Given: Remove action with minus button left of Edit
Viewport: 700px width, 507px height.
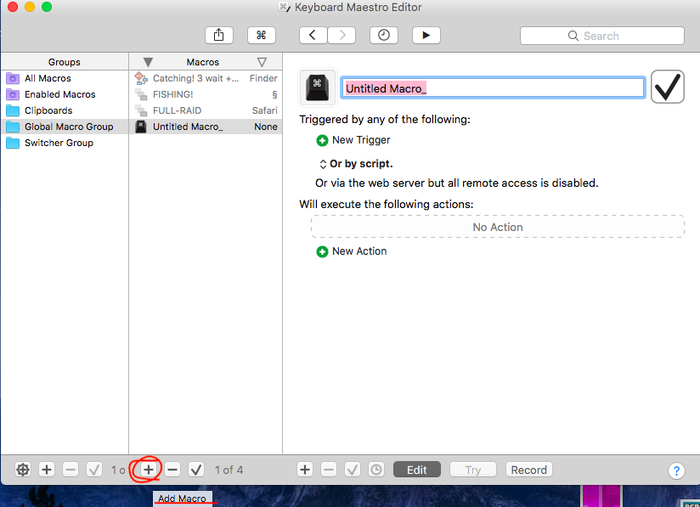Looking at the screenshot, I should point(329,470).
